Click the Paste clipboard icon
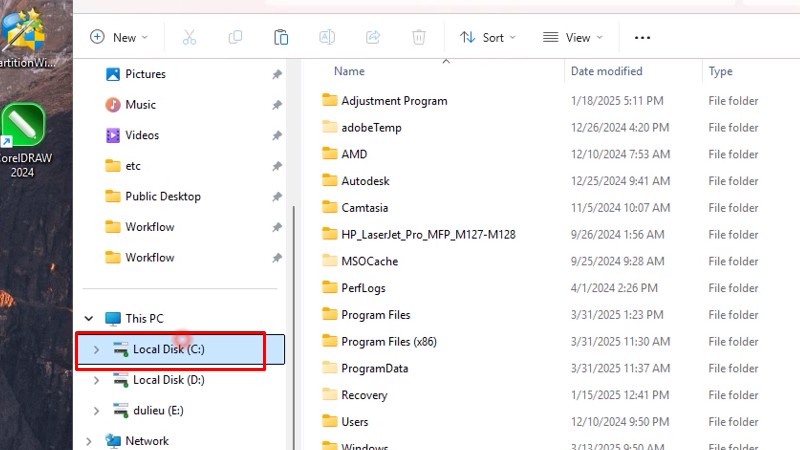 (x=281, y=37)
